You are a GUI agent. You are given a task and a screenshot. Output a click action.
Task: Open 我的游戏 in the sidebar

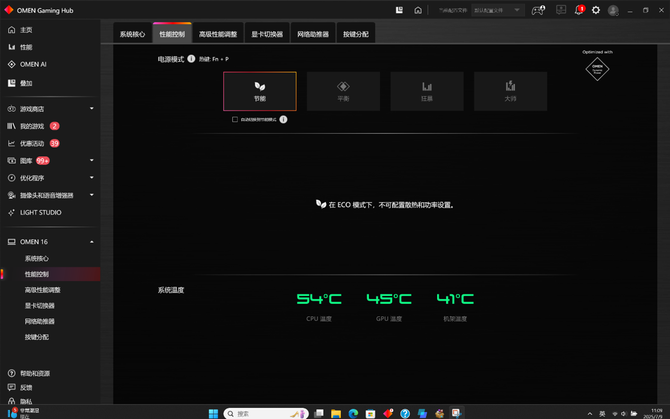(x=32, y=126)
